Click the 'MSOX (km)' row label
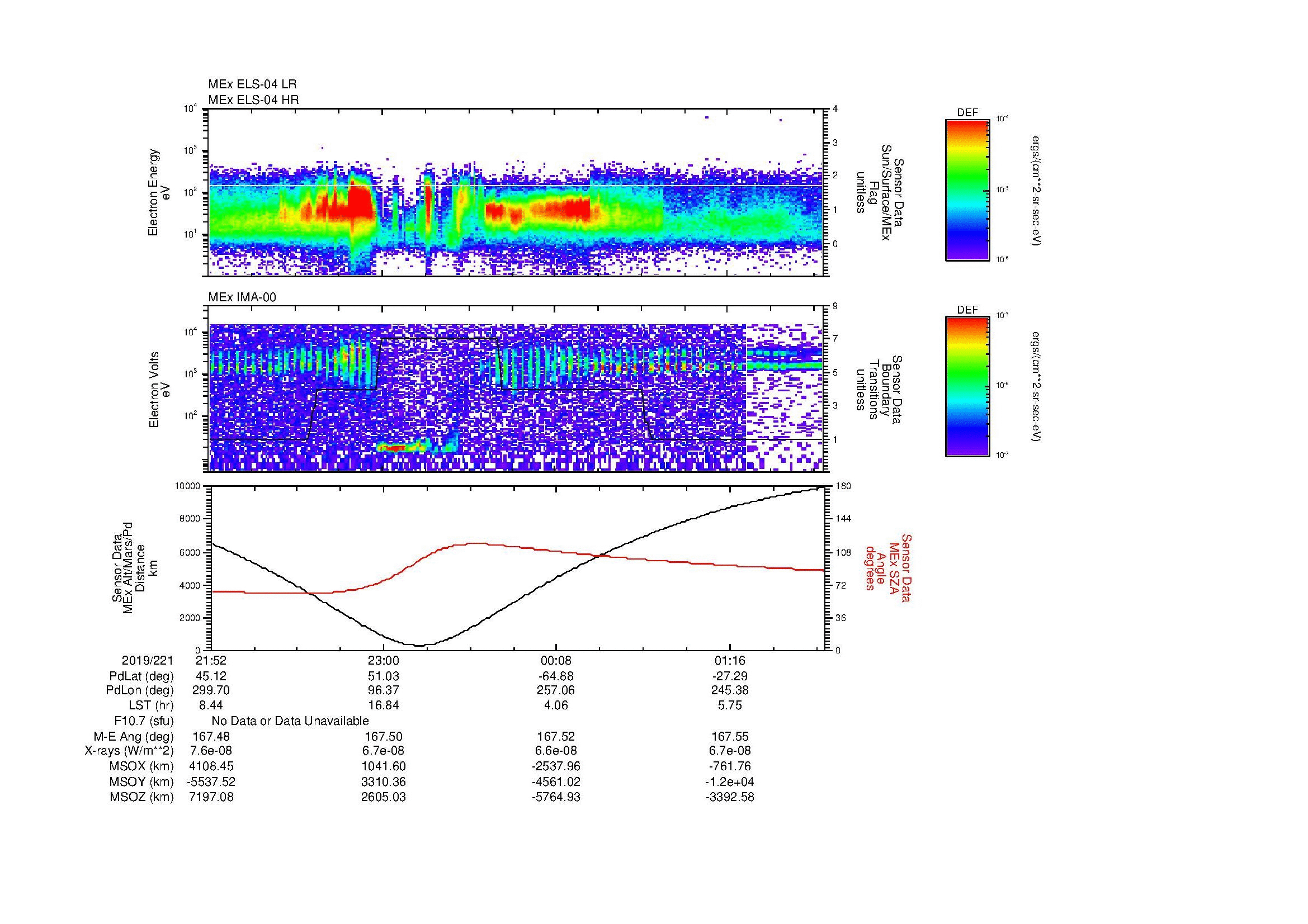This screenshot has height=924, width=1308. pyautogui.click(x=141, y=766)
